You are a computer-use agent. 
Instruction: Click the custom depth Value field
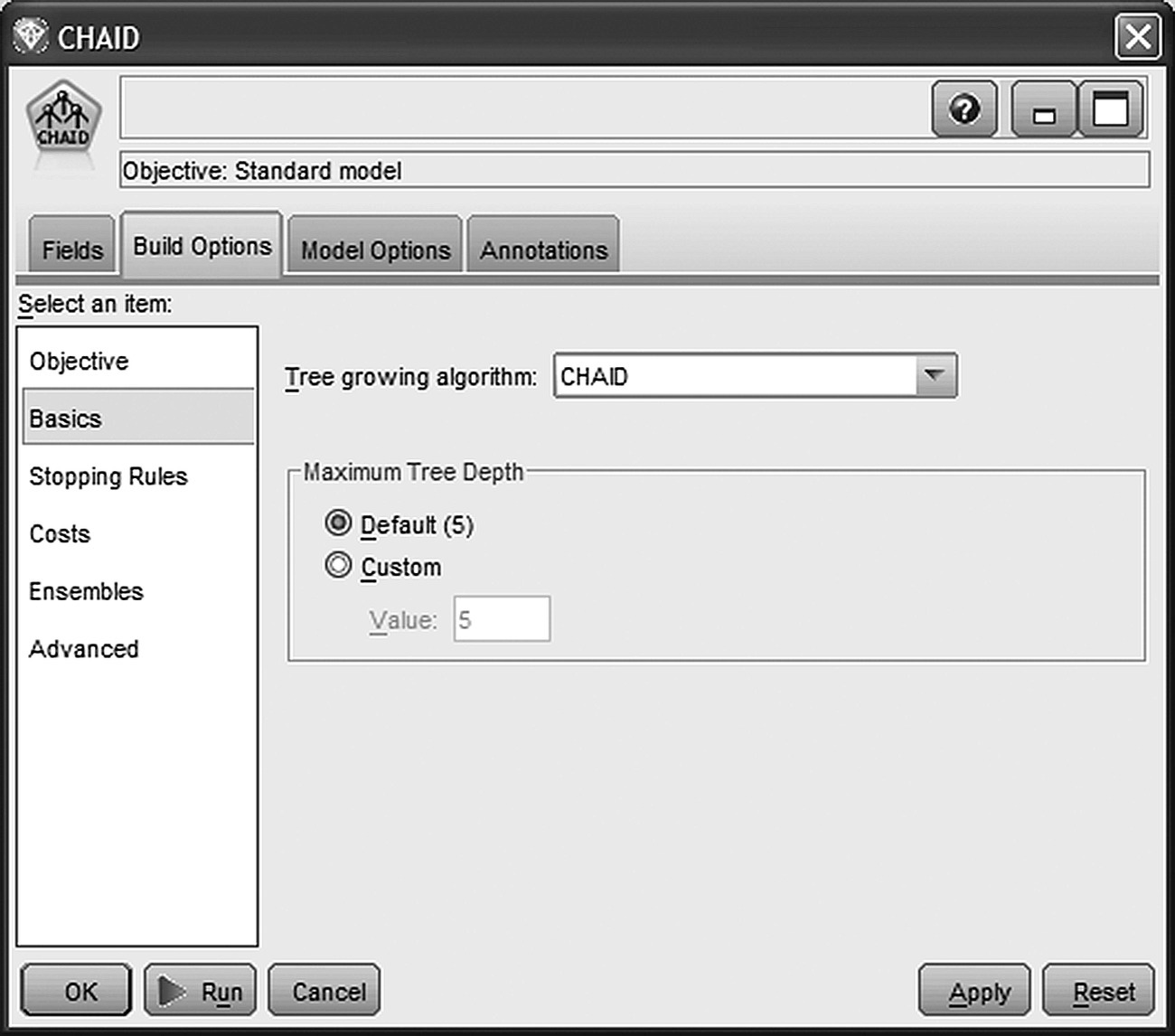click(x=502, y=619)
